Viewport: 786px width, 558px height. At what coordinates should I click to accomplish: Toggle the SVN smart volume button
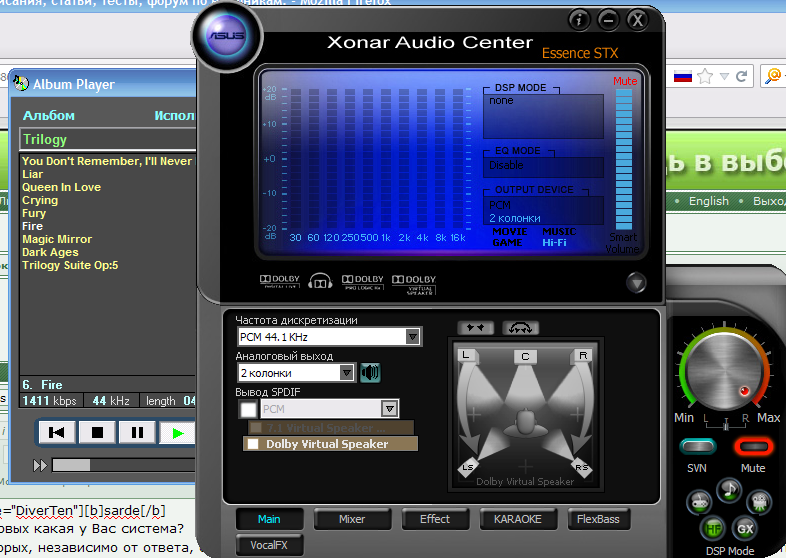point(698,446)
